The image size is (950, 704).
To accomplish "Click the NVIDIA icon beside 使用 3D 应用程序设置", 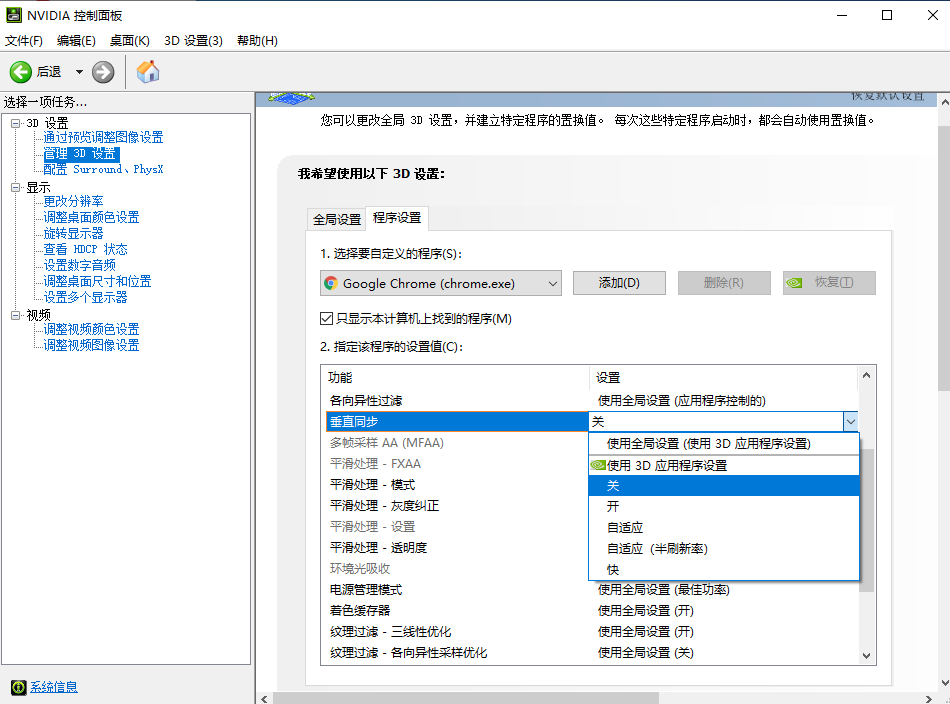I will pyautogui.click(x=598, y=465).
